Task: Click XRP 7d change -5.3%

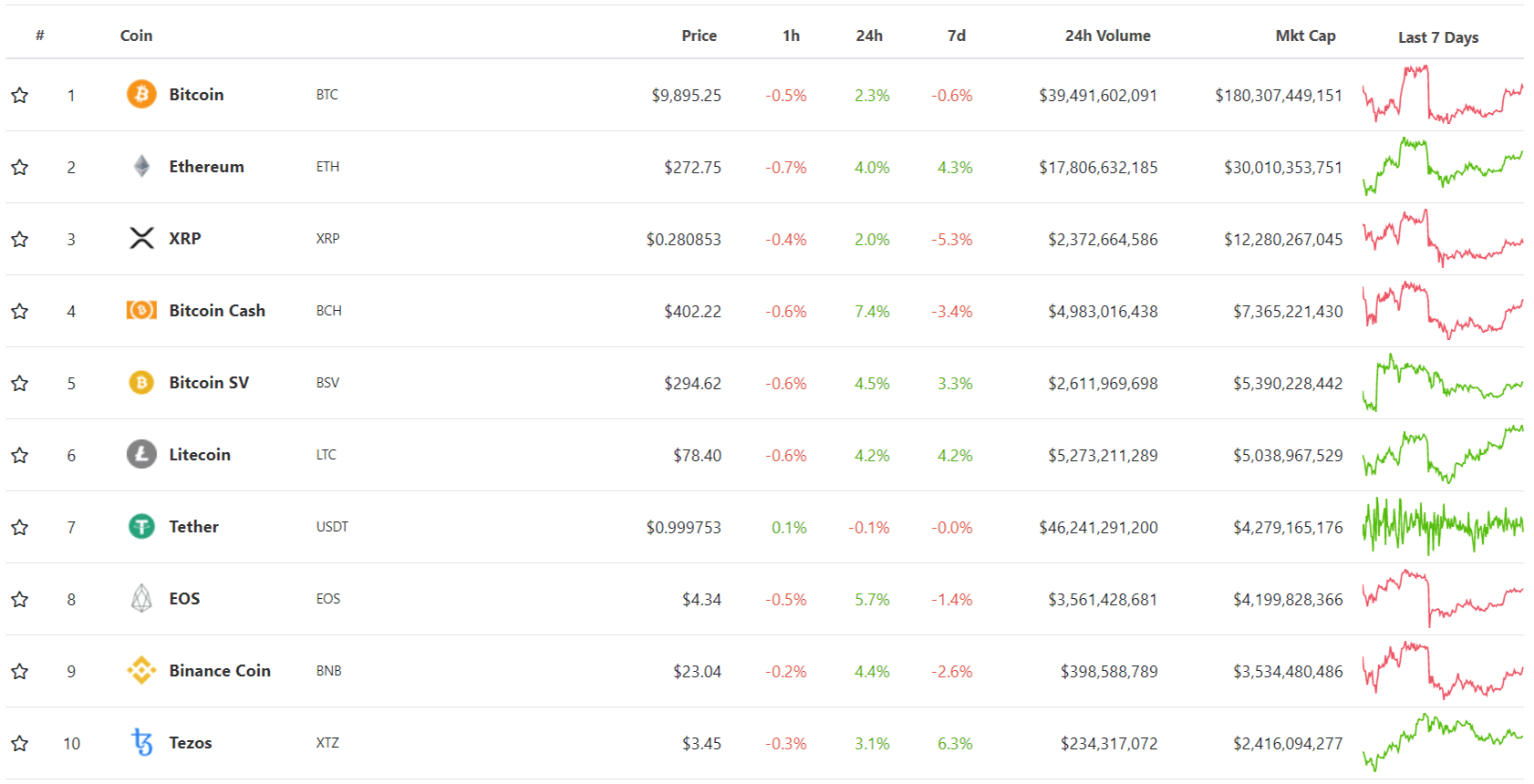Action: point(952,239)
